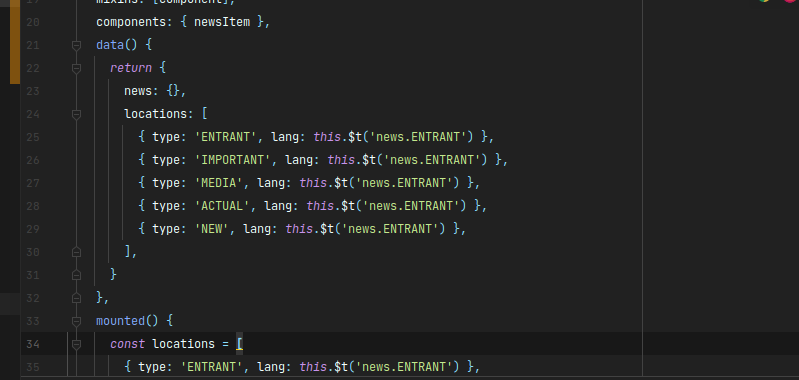Click the 'ACTUAL' type string

point(222,206)
